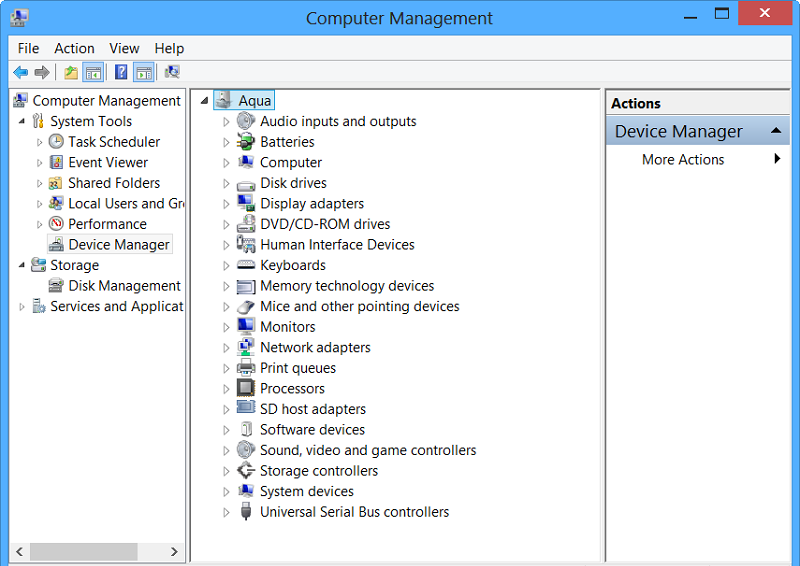Collapse the Device Manager actions section
800x566 pixels.
776,131
